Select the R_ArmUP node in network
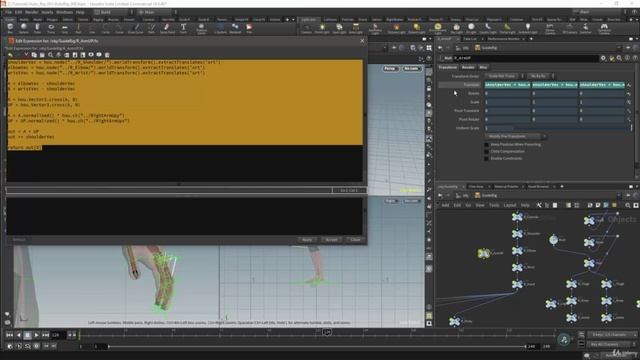Screen dimensions: 640x360 coord(484,253)
